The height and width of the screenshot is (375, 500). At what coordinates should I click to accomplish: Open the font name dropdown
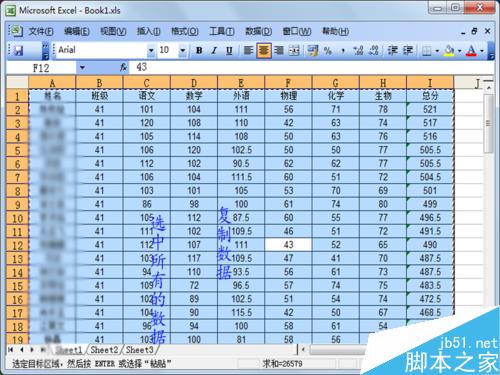[151, 51]
